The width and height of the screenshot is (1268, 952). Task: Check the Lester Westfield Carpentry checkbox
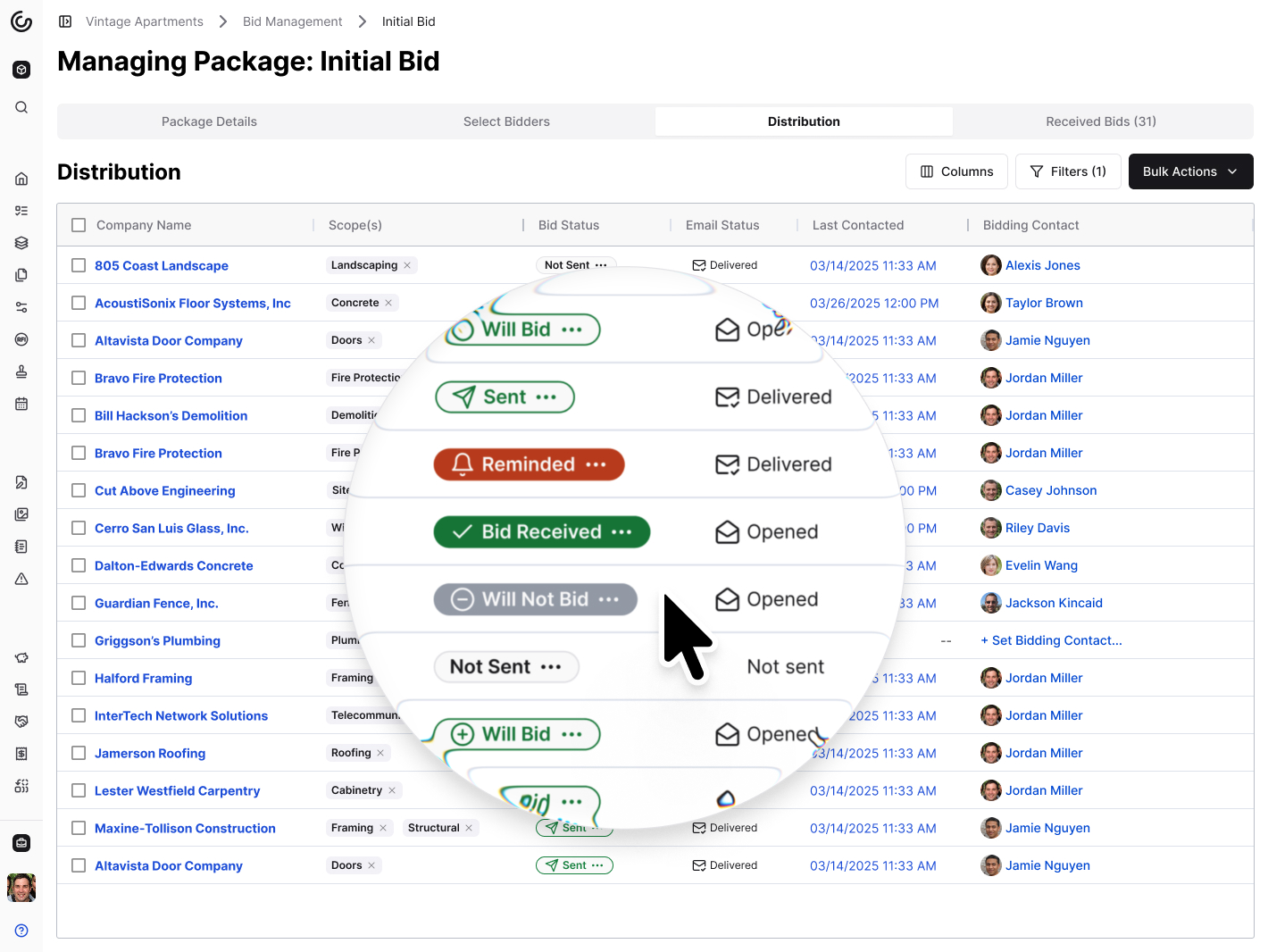[79, 790]
